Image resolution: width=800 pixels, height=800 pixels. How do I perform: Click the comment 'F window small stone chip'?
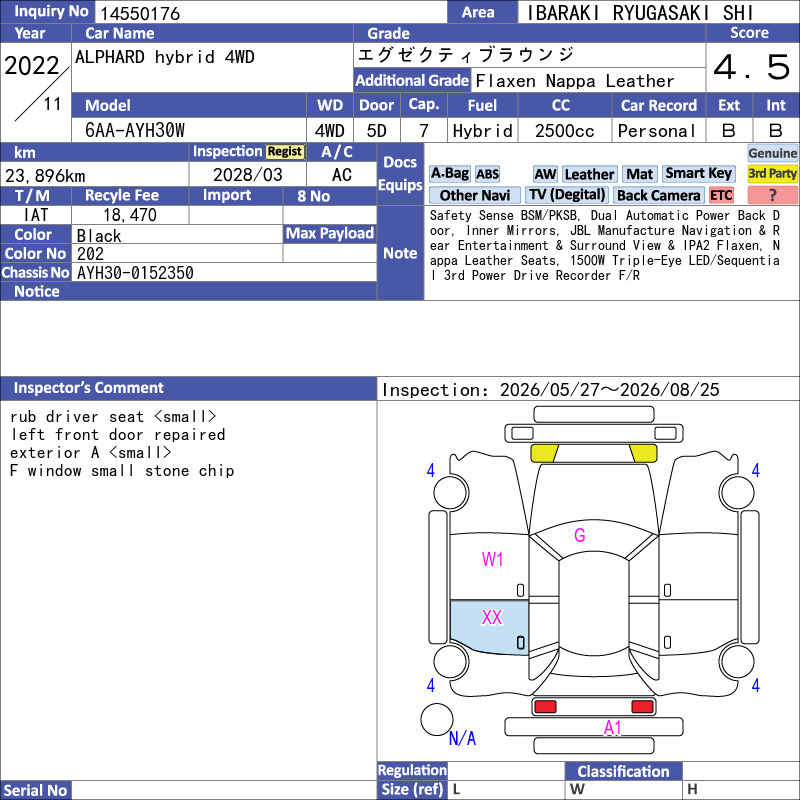coord(122,470)
